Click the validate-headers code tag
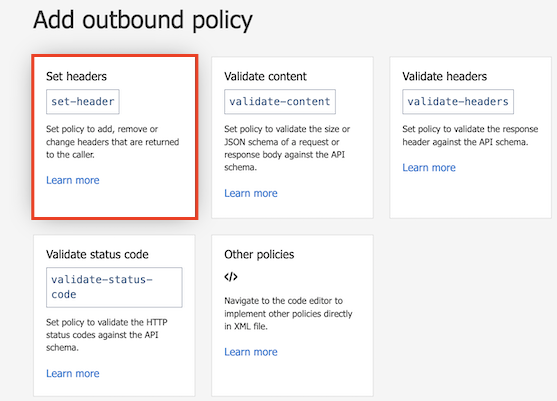Screen dimensions: 557x401 tap(458, 102)
